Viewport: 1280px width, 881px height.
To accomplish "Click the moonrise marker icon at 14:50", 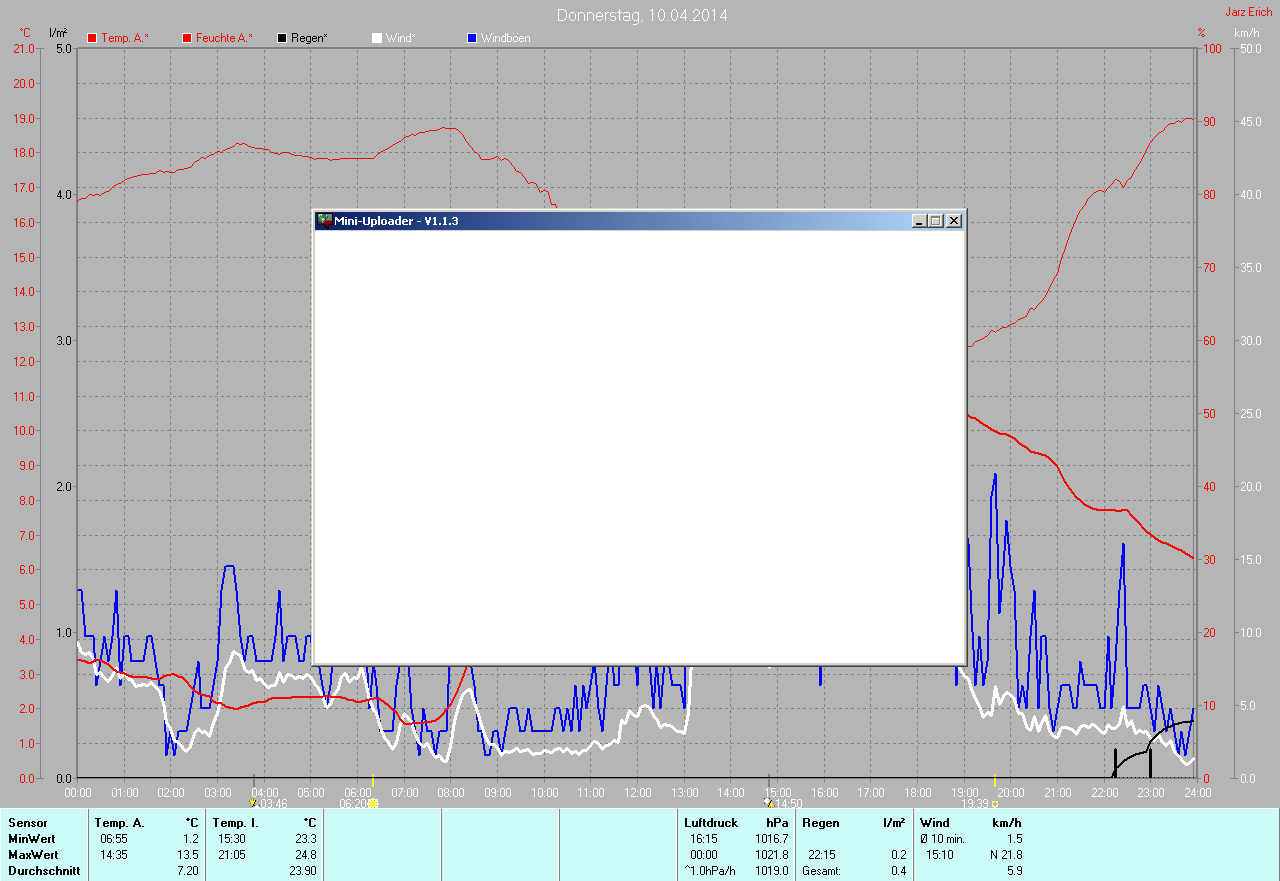I will click(x=768, y=802).
